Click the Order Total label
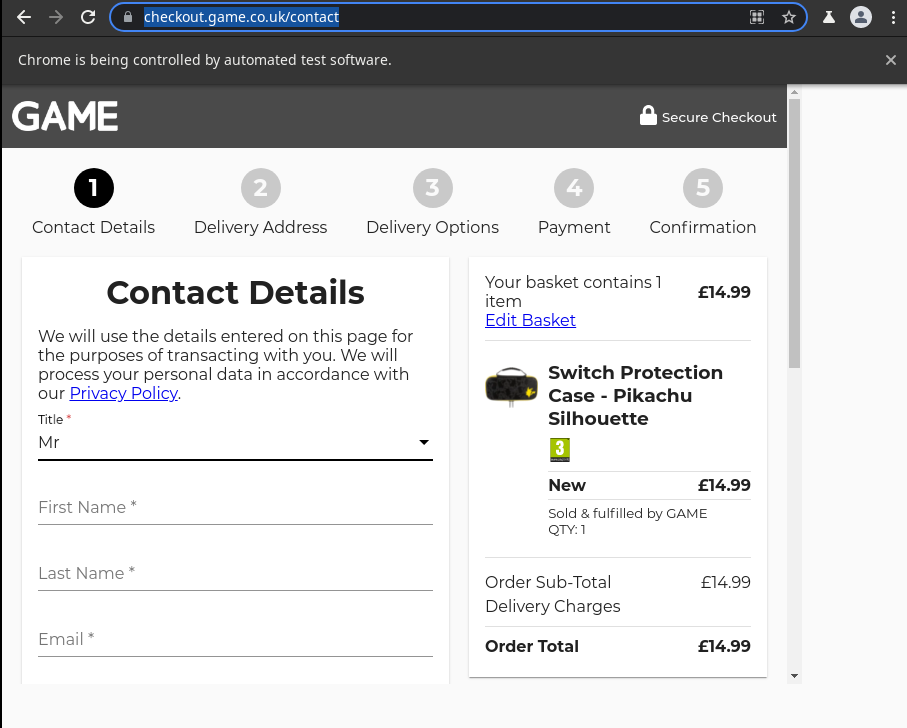 click(x=532, y=646)
